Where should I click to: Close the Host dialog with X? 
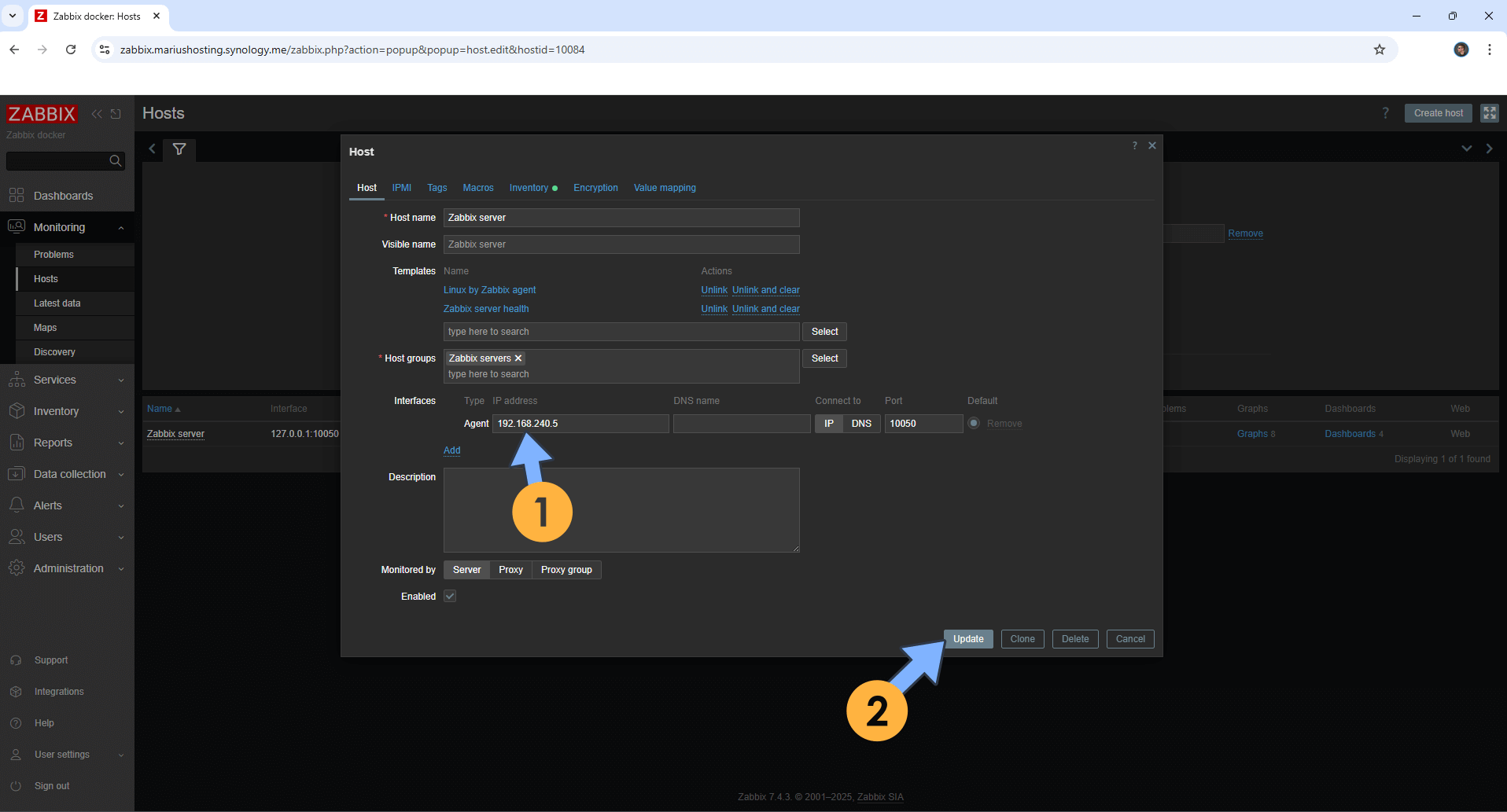(x=1152, y=145)
